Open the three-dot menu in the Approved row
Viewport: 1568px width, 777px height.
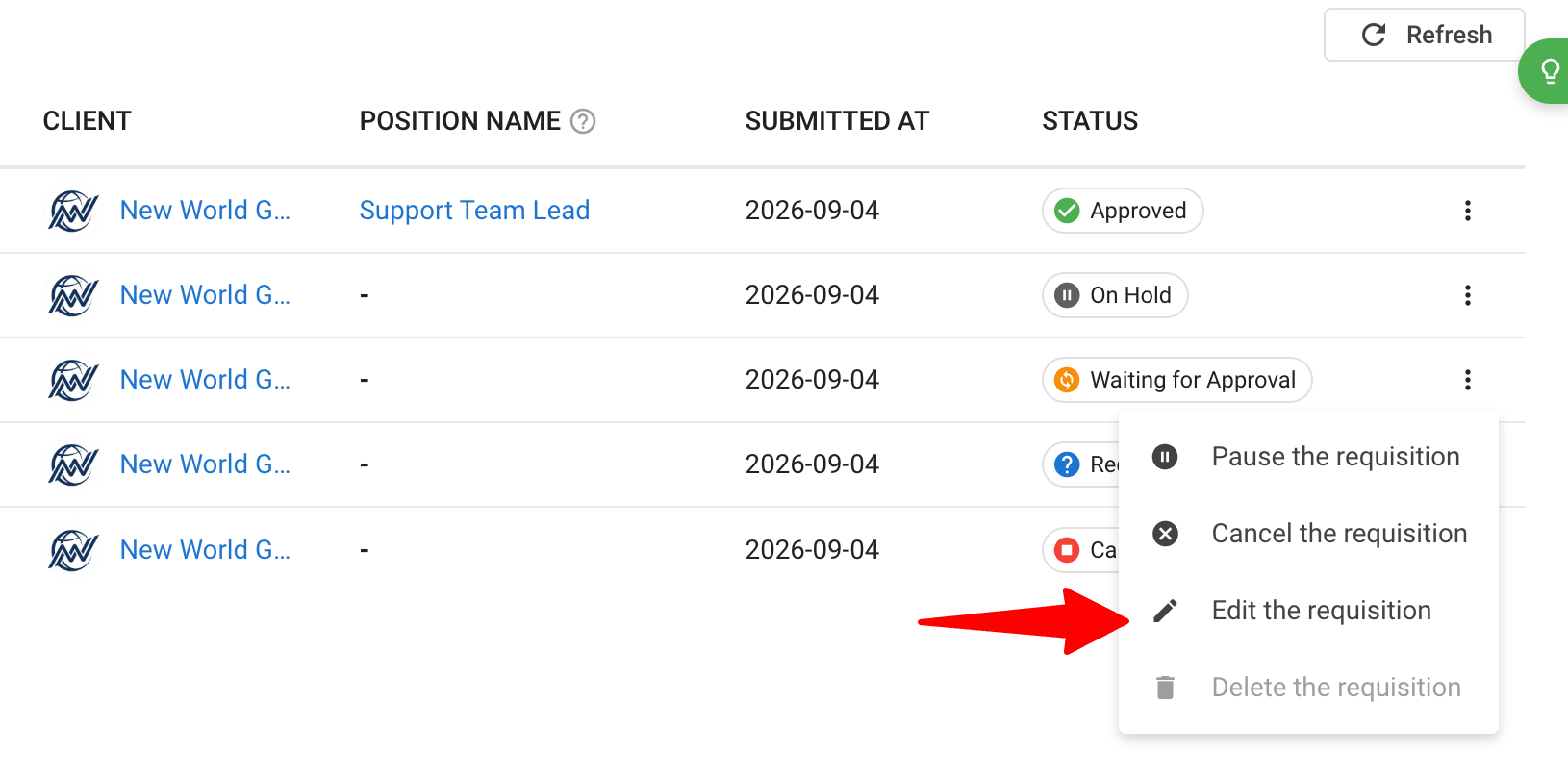1467,211
